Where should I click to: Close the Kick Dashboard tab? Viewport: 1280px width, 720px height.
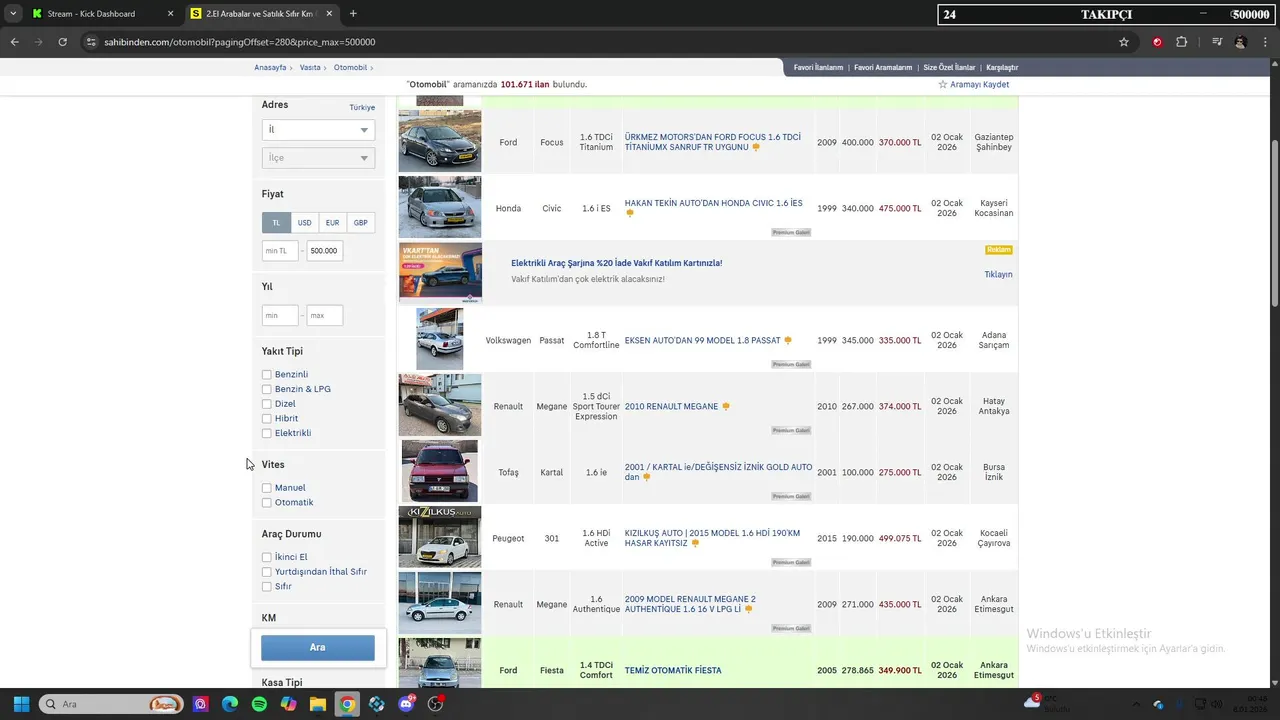pyautogui.click(x=170, y=14)
